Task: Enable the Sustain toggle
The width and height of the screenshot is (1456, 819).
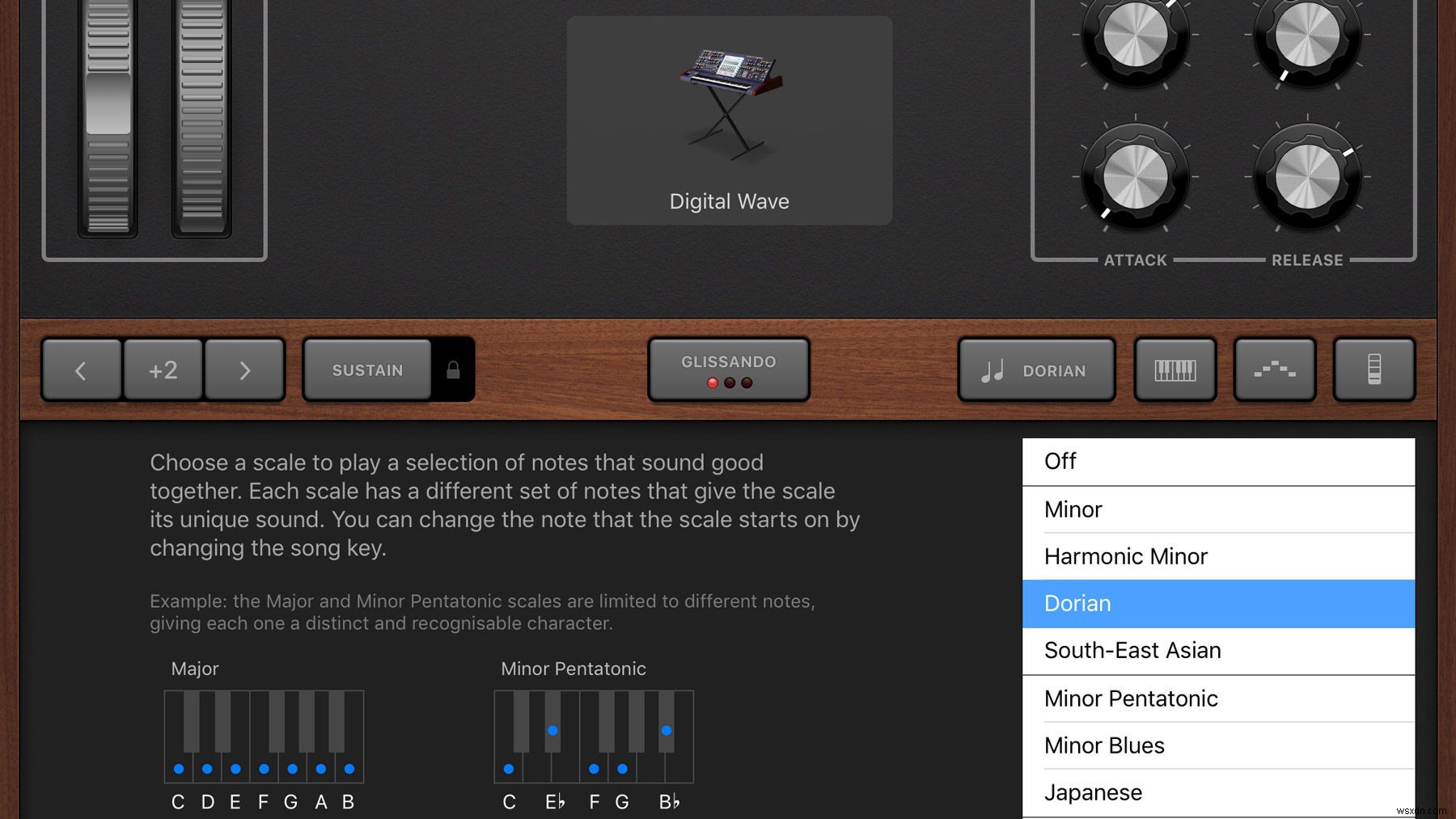Action: pos(366,370)
